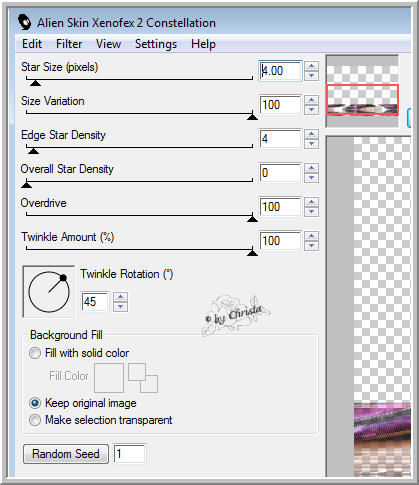Decrease Size Variation with the down arrow
This screenshot has height=485, width=419.
[311, 109]
